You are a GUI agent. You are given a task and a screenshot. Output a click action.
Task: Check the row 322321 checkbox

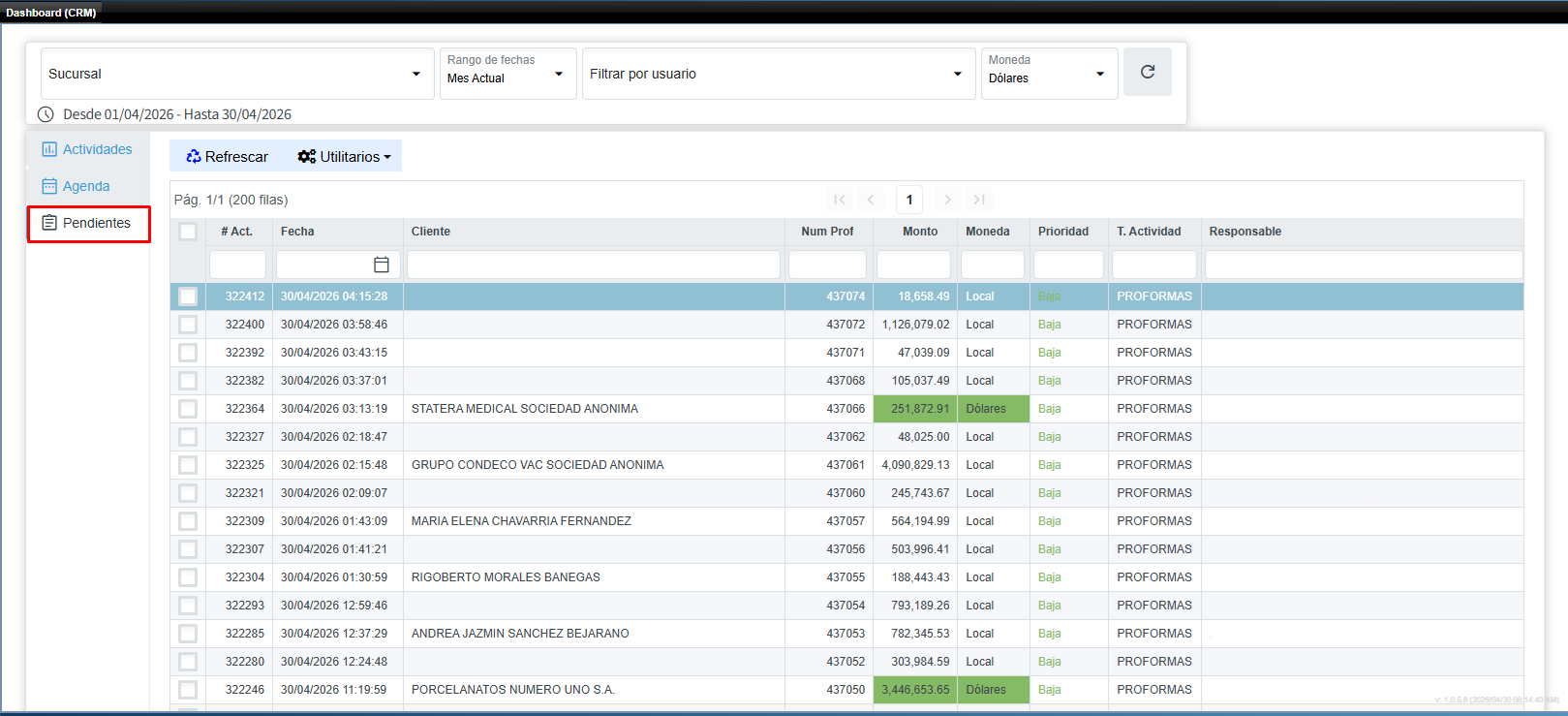click(188, 493)
